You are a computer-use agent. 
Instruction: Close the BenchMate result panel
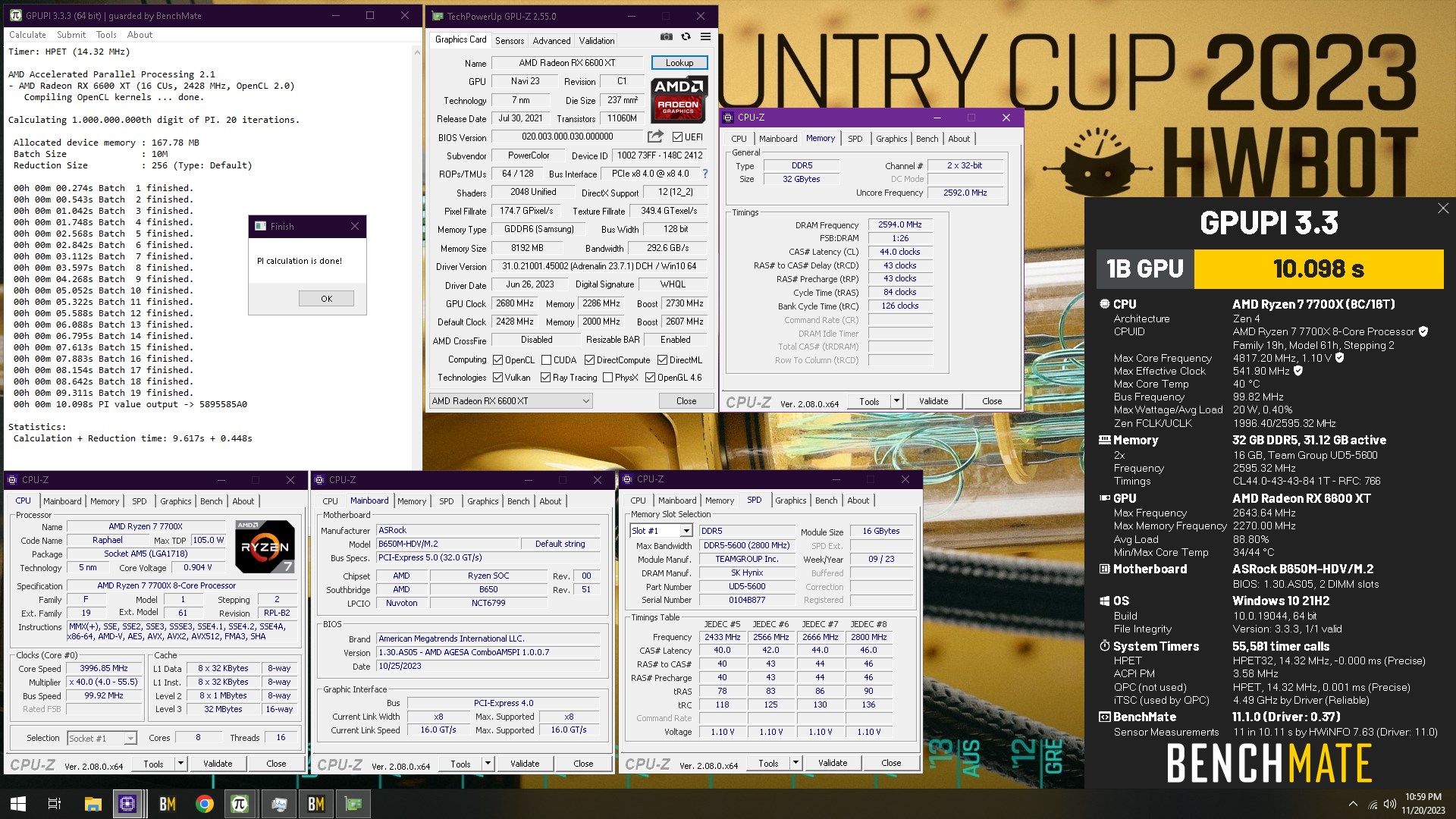[1442, 209]
